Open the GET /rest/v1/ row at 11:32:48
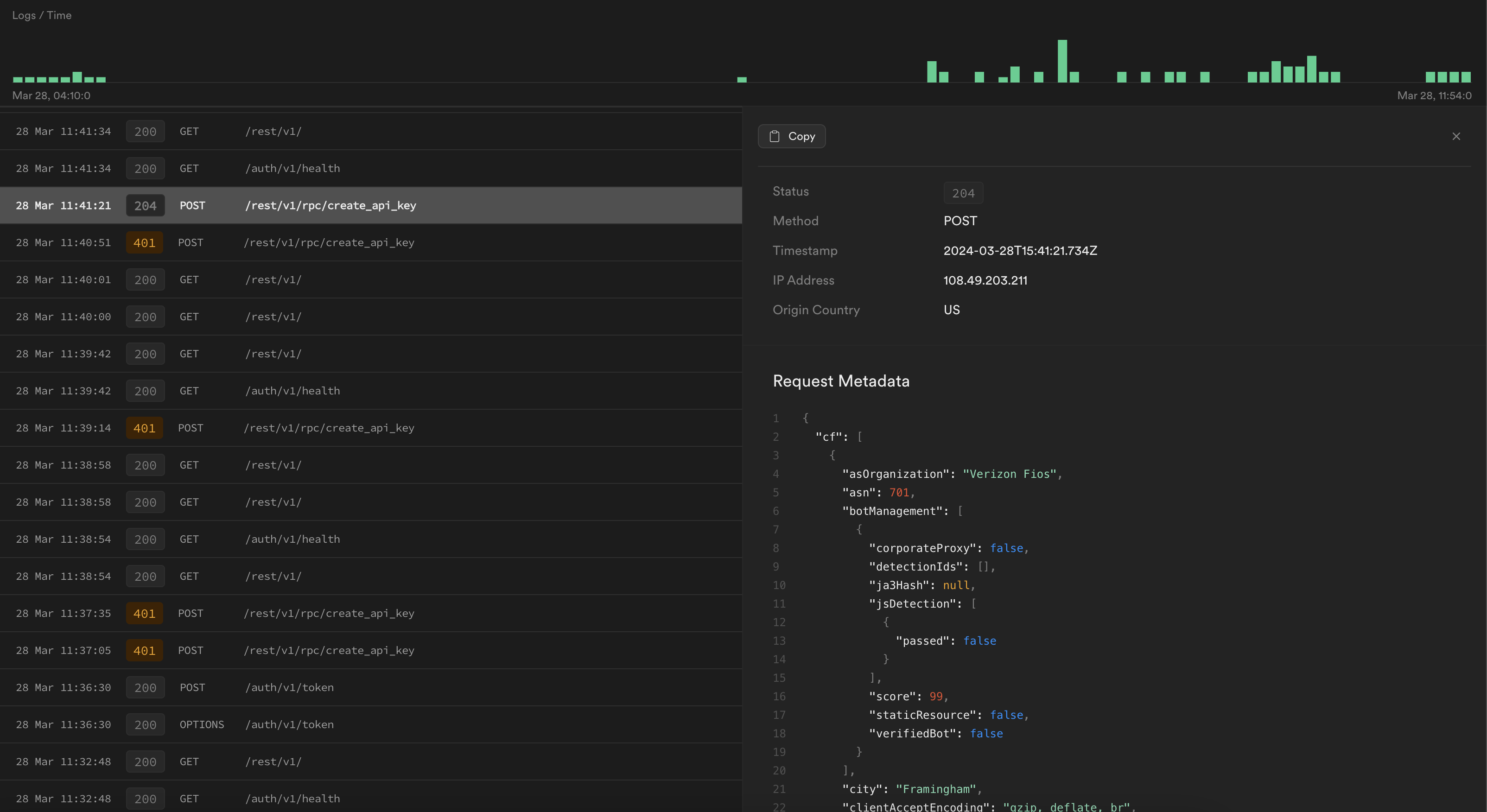Viewport: 1487px width, 812px height. [371, 762]
